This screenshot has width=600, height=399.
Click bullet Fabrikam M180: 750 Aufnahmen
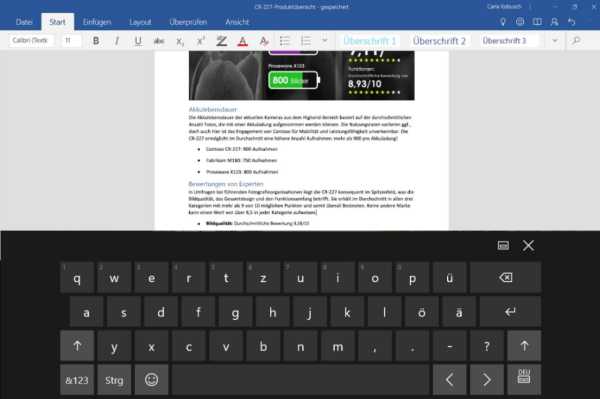tap(241, 160)
